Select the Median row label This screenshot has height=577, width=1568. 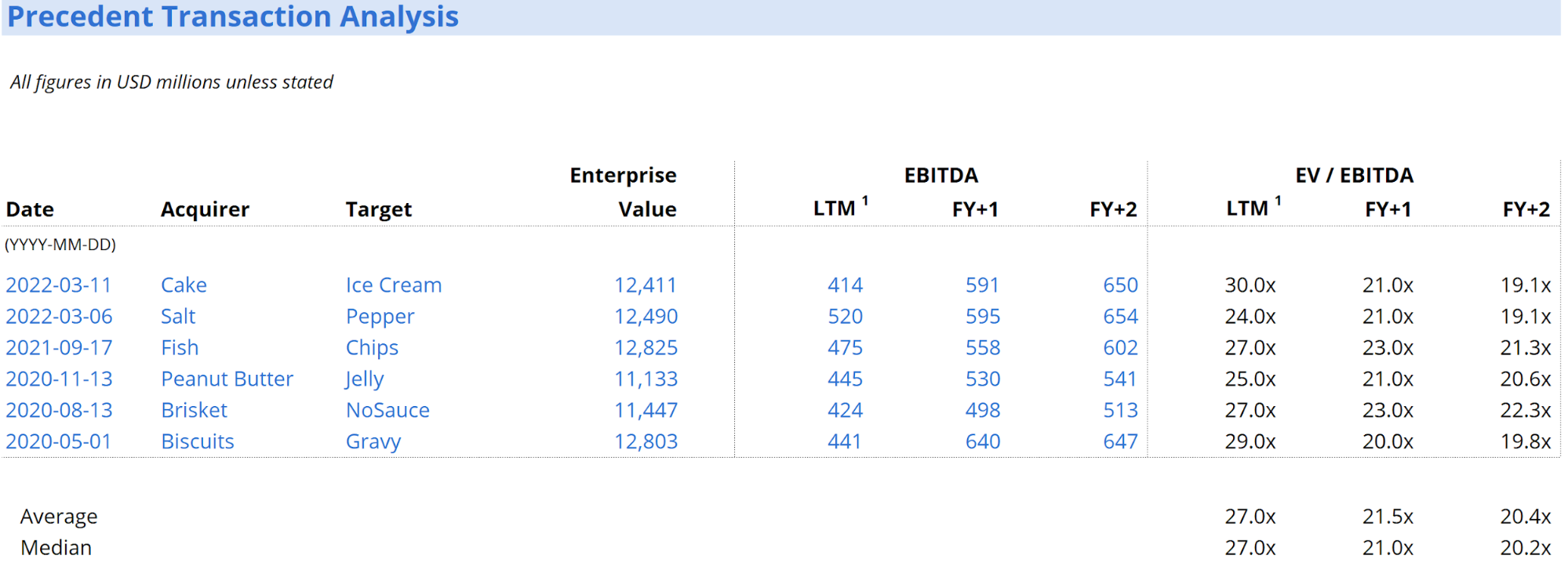tap(56, 548)
